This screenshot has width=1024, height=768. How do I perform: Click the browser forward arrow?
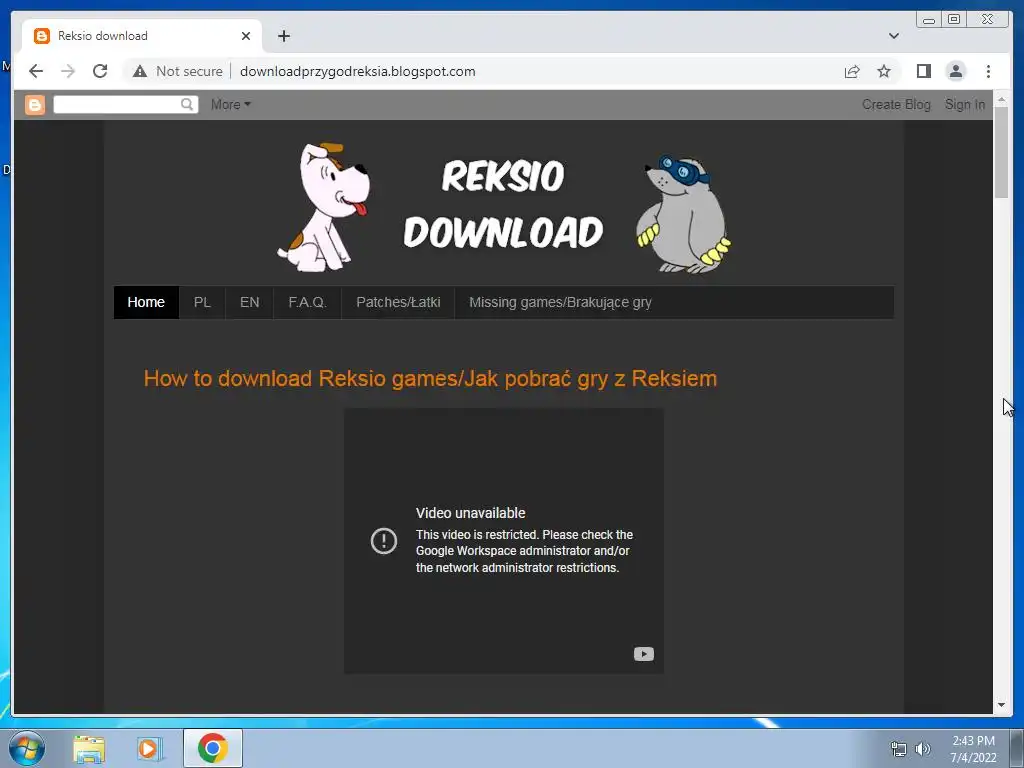(68, 71)
